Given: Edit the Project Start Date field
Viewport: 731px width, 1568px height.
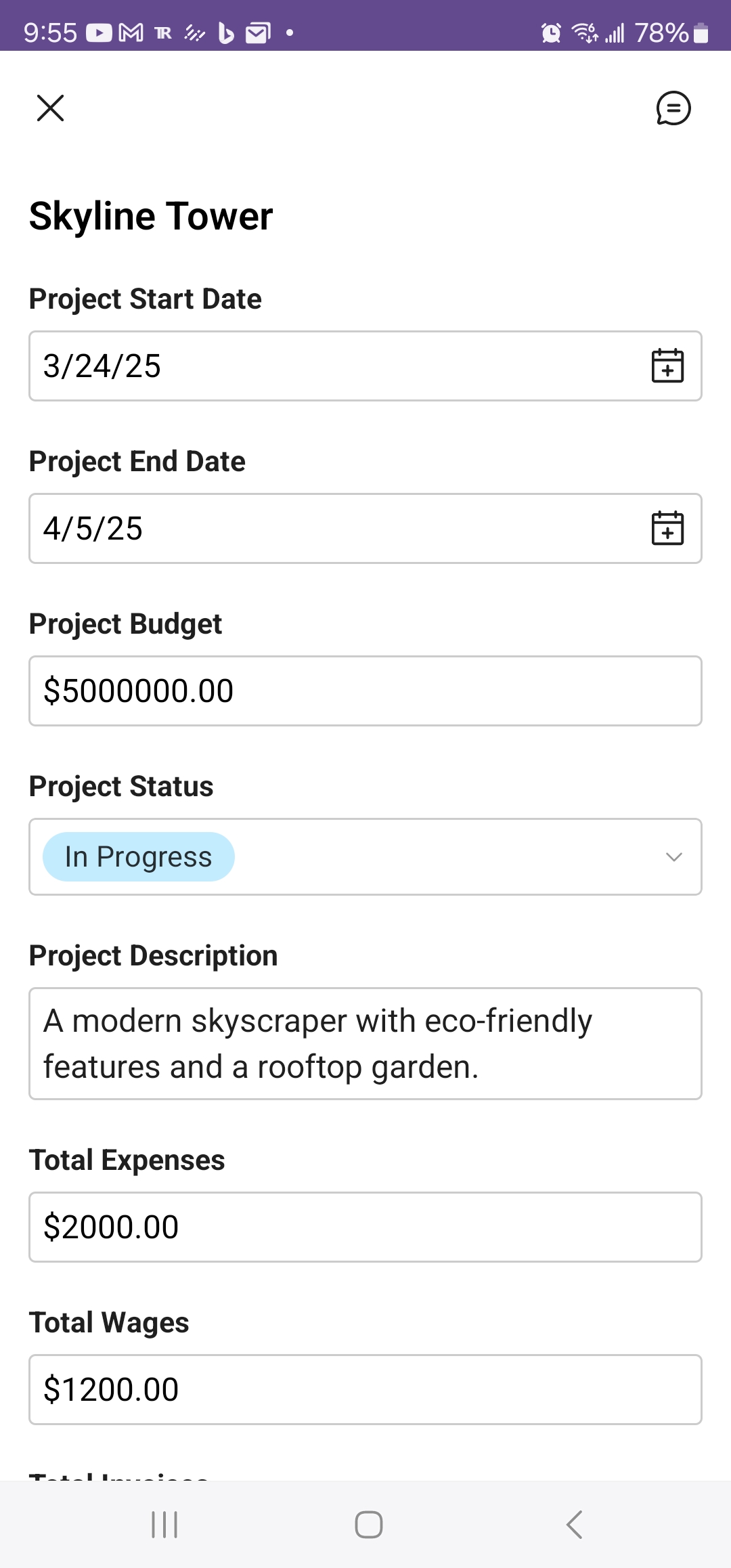Looking at the screenshot, I should pos(325,366).
